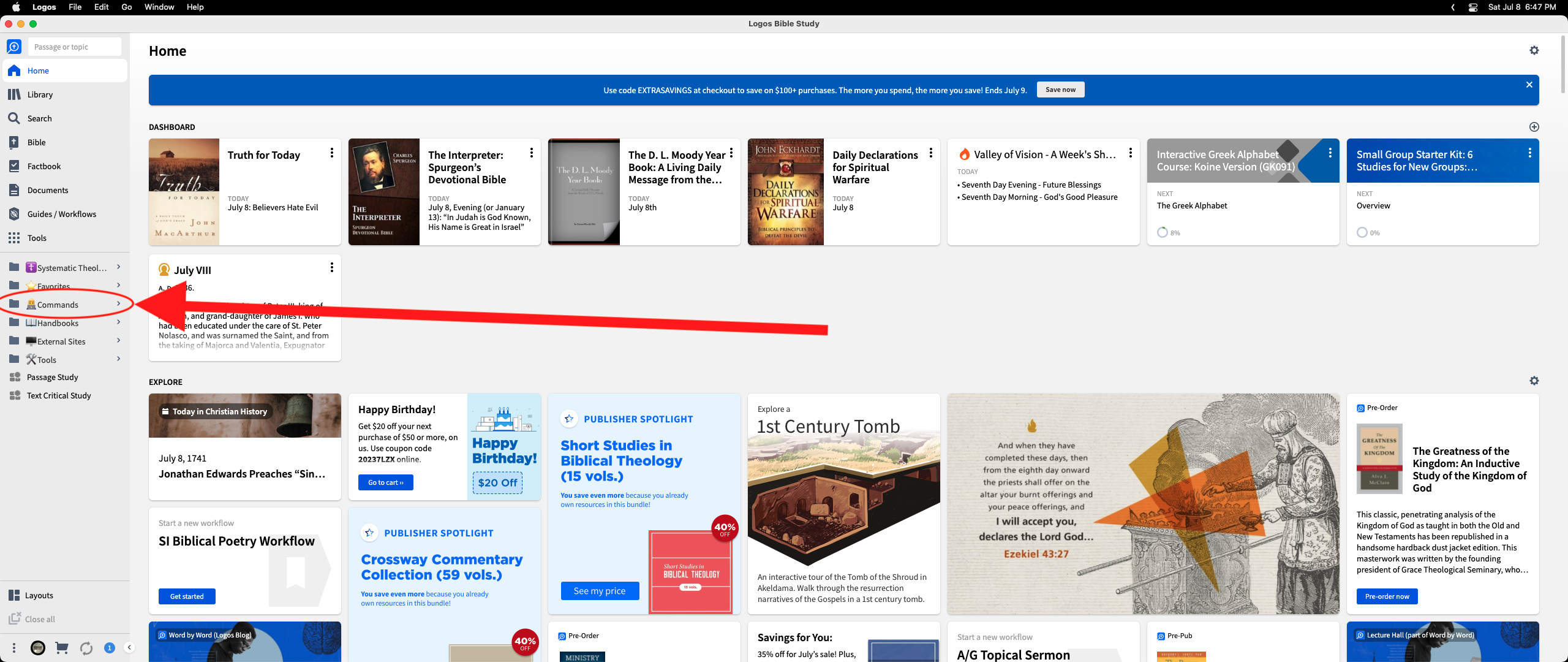Open the Edit menu
Viewport: 1568px width, 662px height.
point(102,7)
